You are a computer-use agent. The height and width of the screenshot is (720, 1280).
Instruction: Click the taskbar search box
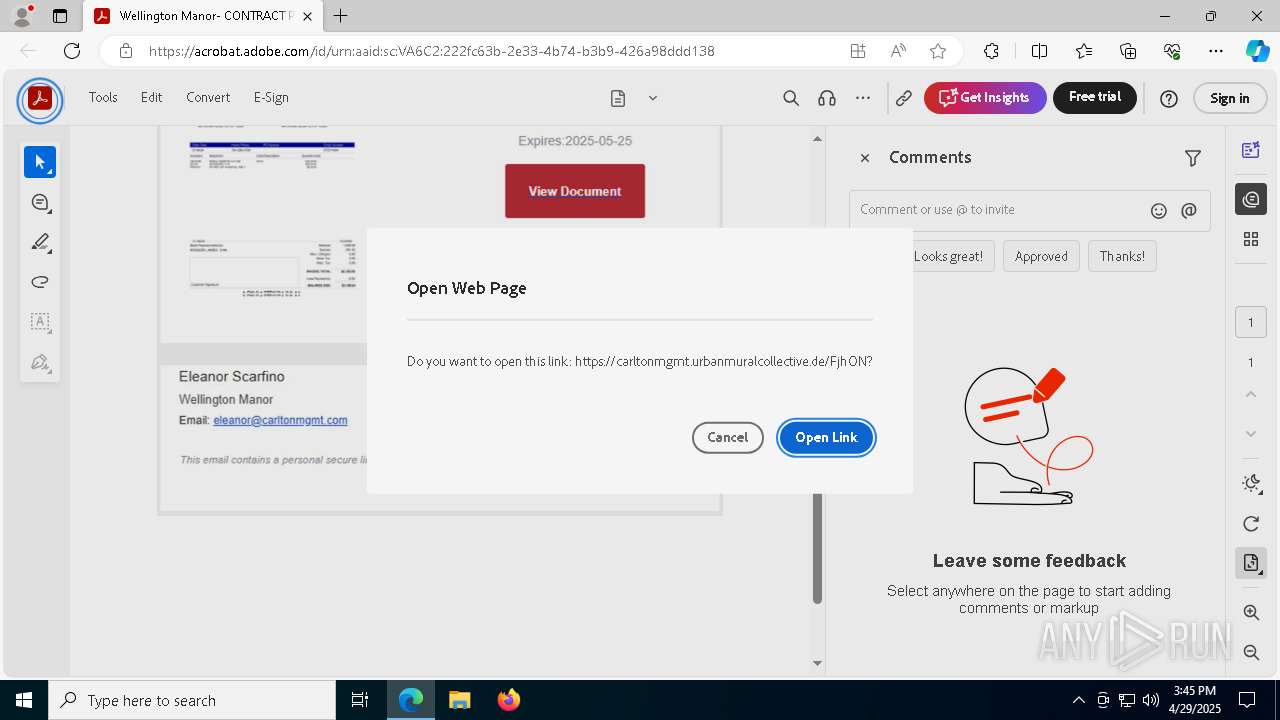tap(192, 700)
